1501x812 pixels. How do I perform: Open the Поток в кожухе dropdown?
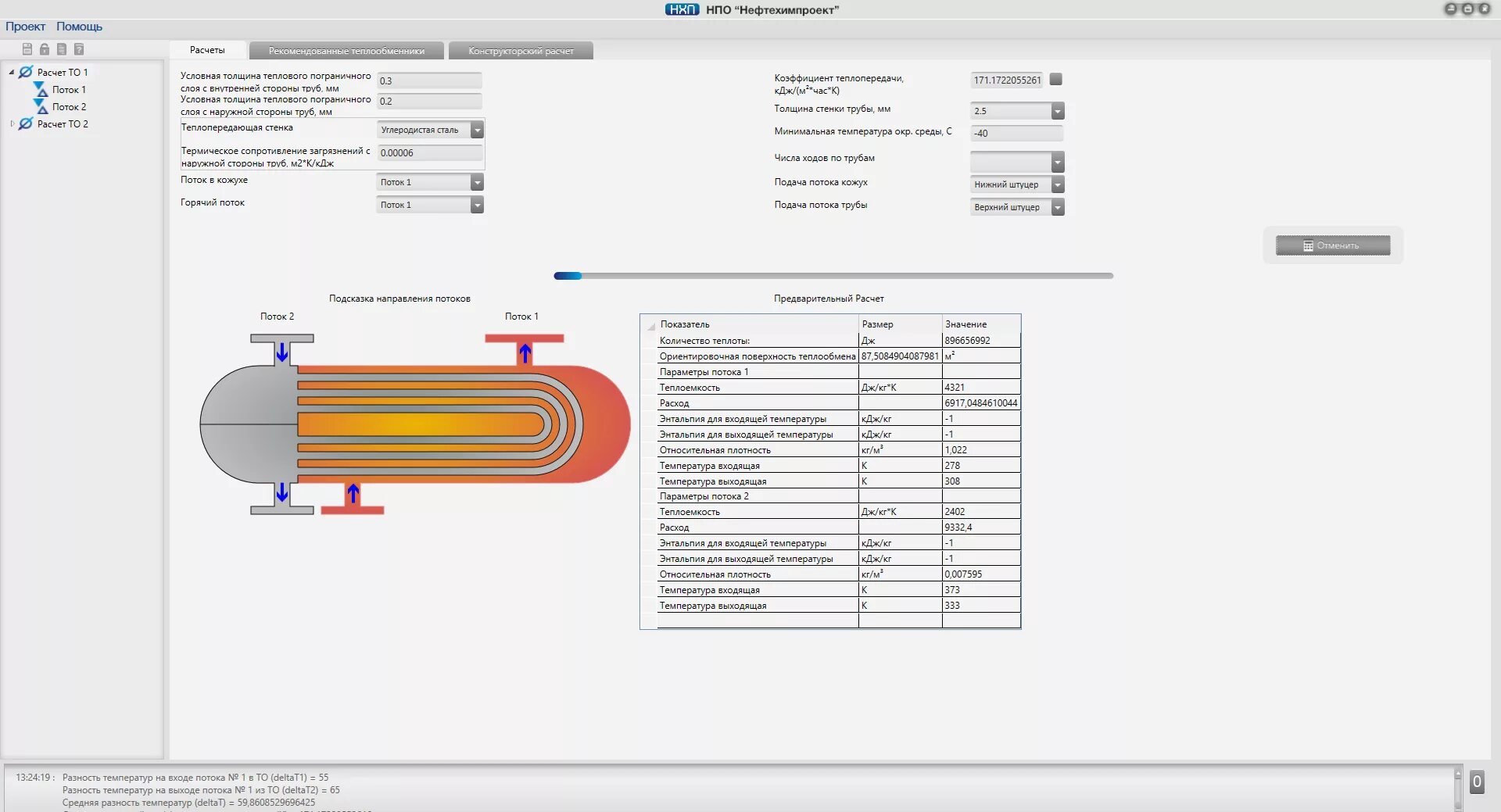point(477,183)
